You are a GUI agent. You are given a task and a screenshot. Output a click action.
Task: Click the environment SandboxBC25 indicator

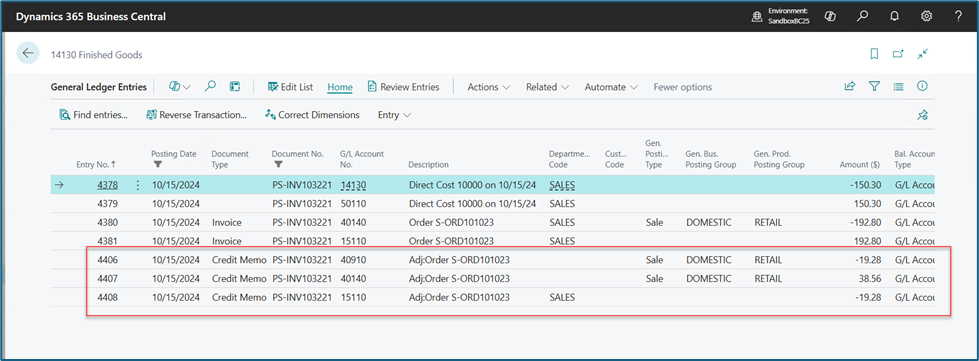click(780, 16)
